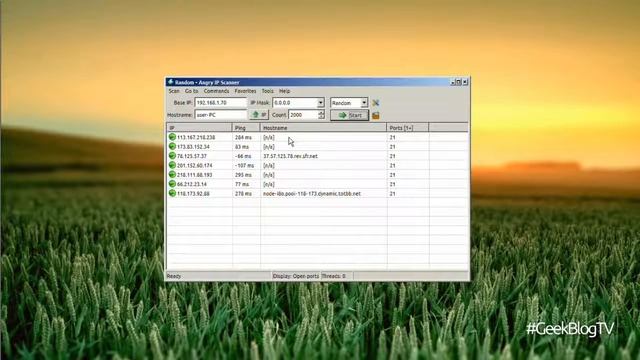Sort by the Ping column header
The image size is (640, 360).
pos(246,128)
